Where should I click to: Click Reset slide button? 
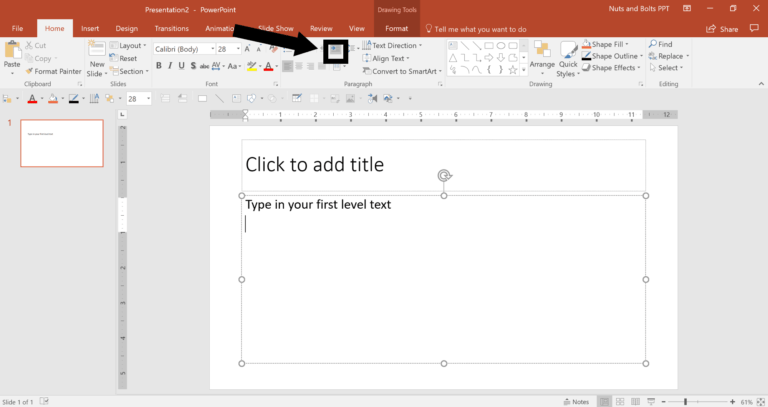click(x=123, y=58)
